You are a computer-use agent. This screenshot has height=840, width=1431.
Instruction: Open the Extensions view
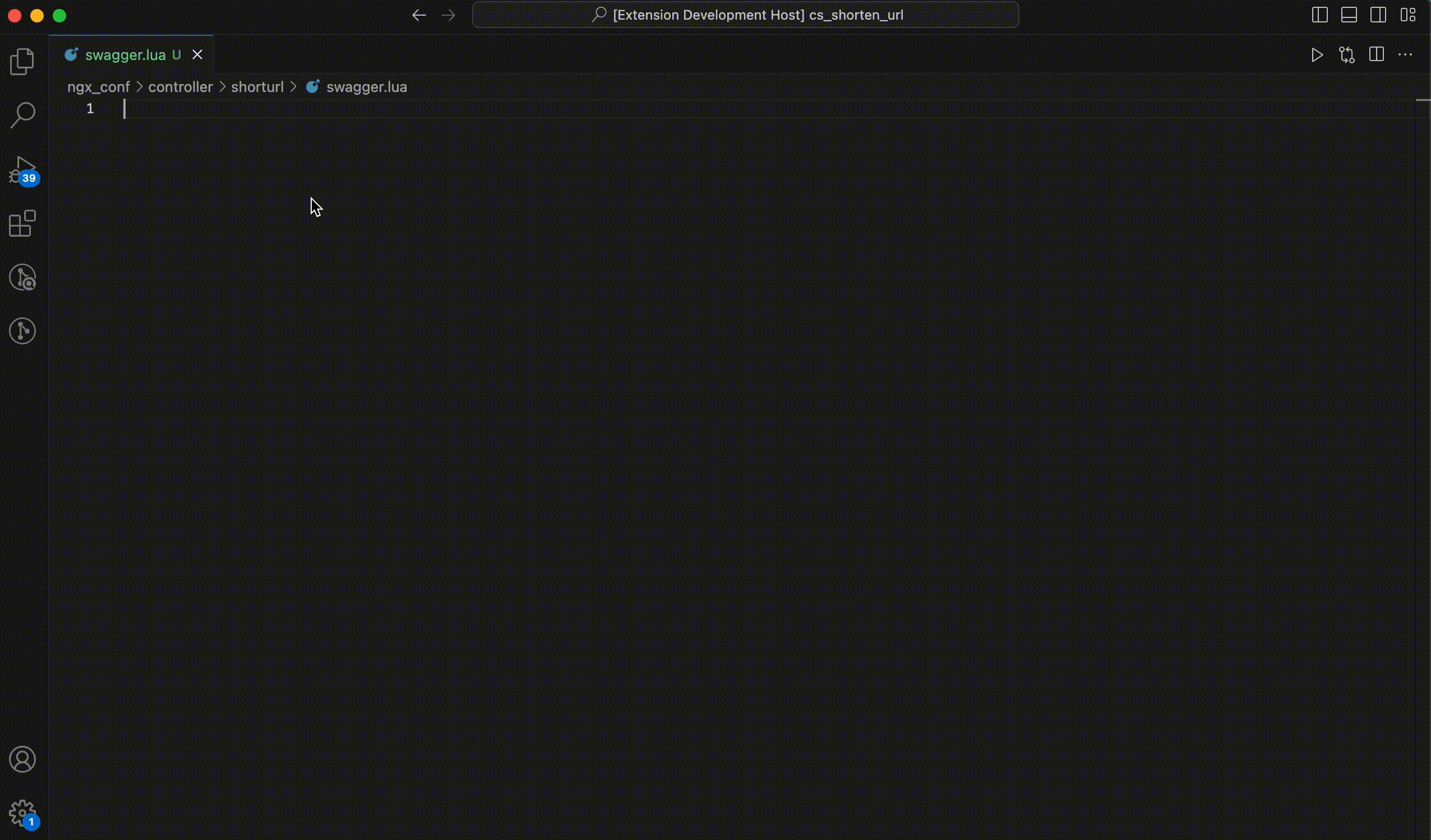(x=22, y=223)
